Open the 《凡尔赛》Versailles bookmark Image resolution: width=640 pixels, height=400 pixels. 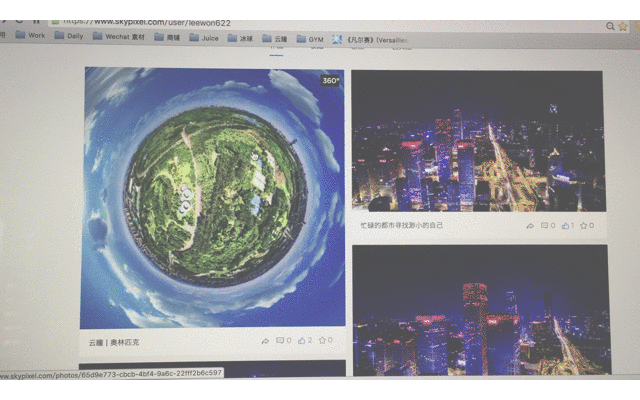pos(370,40)
